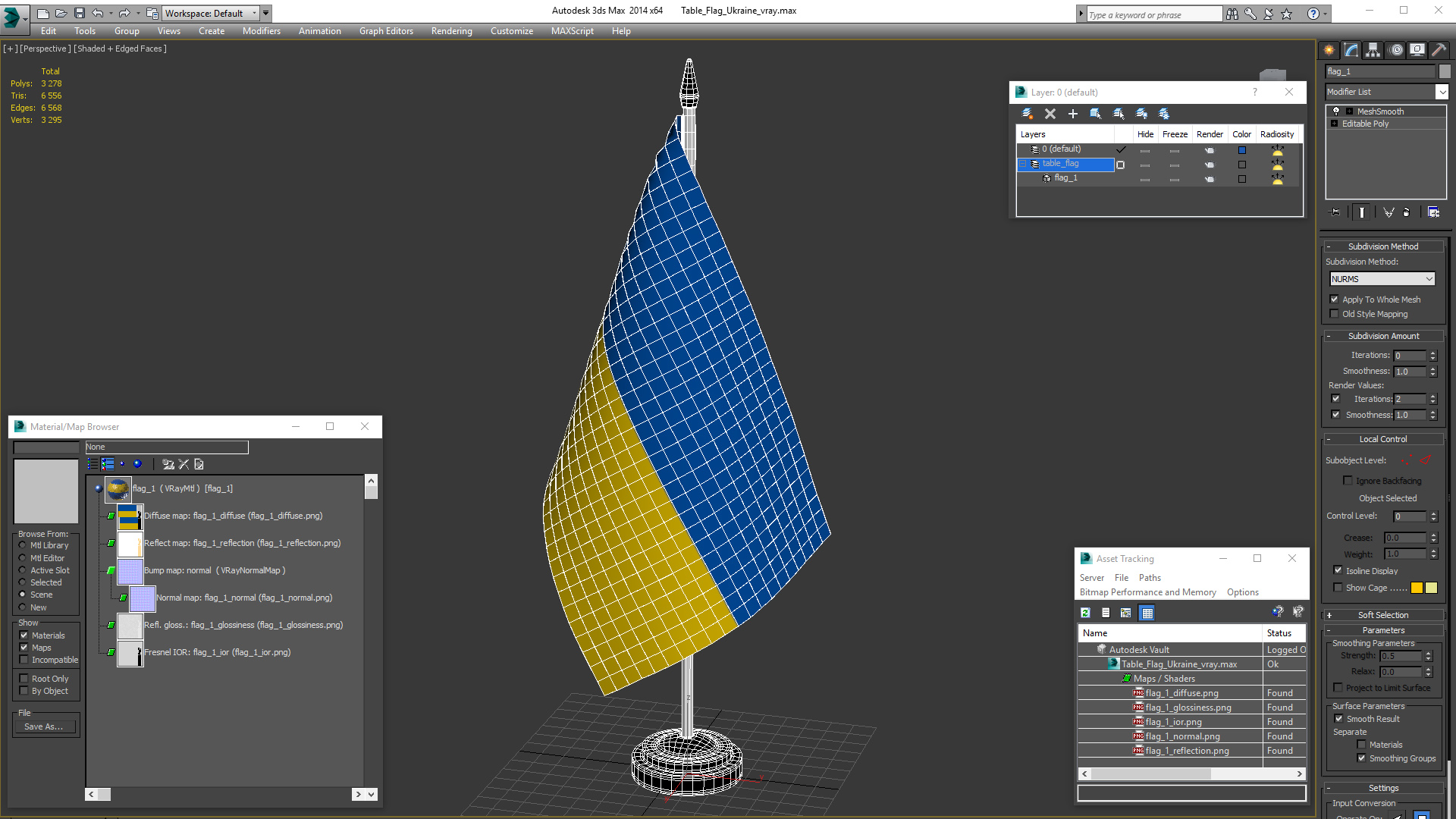Expand Editable Poly plus box in stack
This screenshot has width=1456, height=819.
(1334, 124)
